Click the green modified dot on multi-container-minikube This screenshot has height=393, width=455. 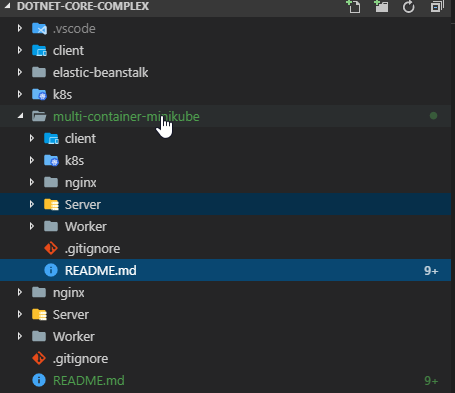pos(433,116)
